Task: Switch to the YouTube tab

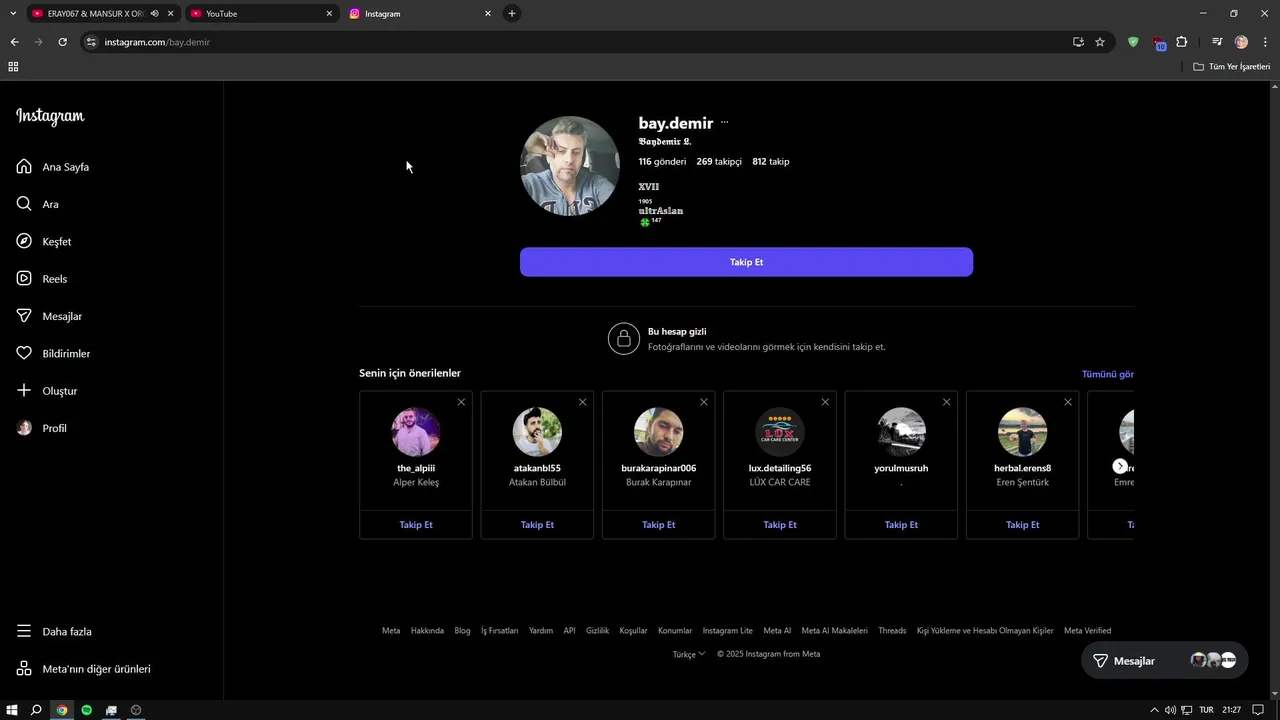Action: click(x=262, y=14)
